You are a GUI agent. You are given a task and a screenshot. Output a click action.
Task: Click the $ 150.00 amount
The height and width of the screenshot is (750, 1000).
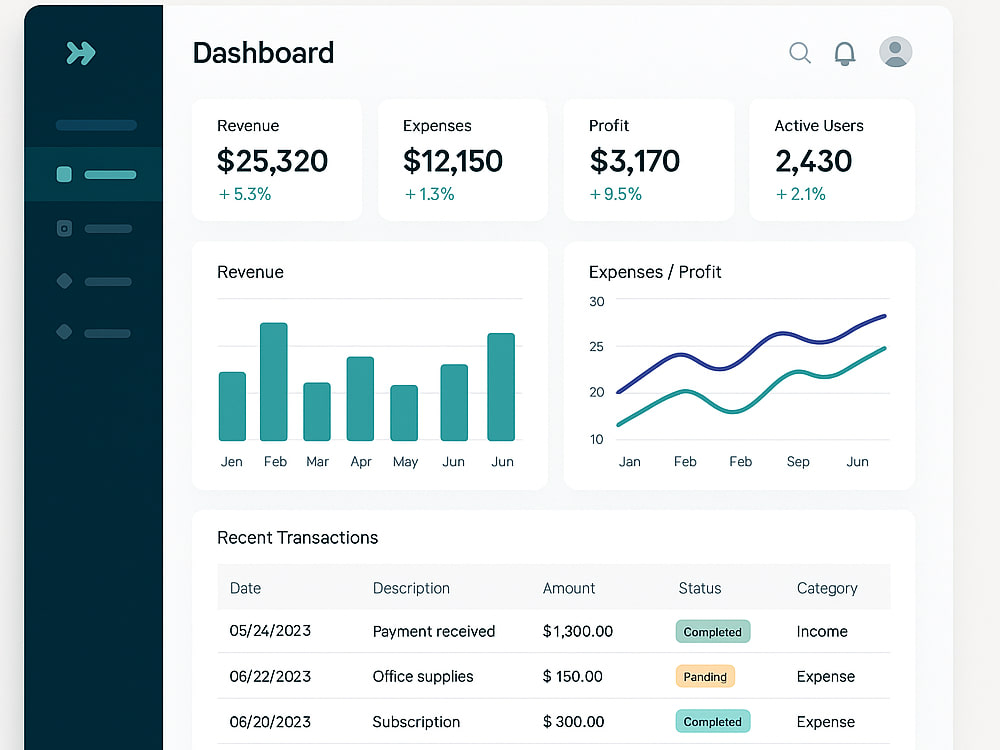coord(573,676)
